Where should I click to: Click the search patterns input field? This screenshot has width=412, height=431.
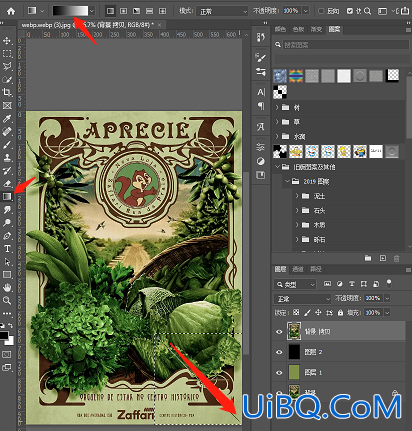(346, 45)
